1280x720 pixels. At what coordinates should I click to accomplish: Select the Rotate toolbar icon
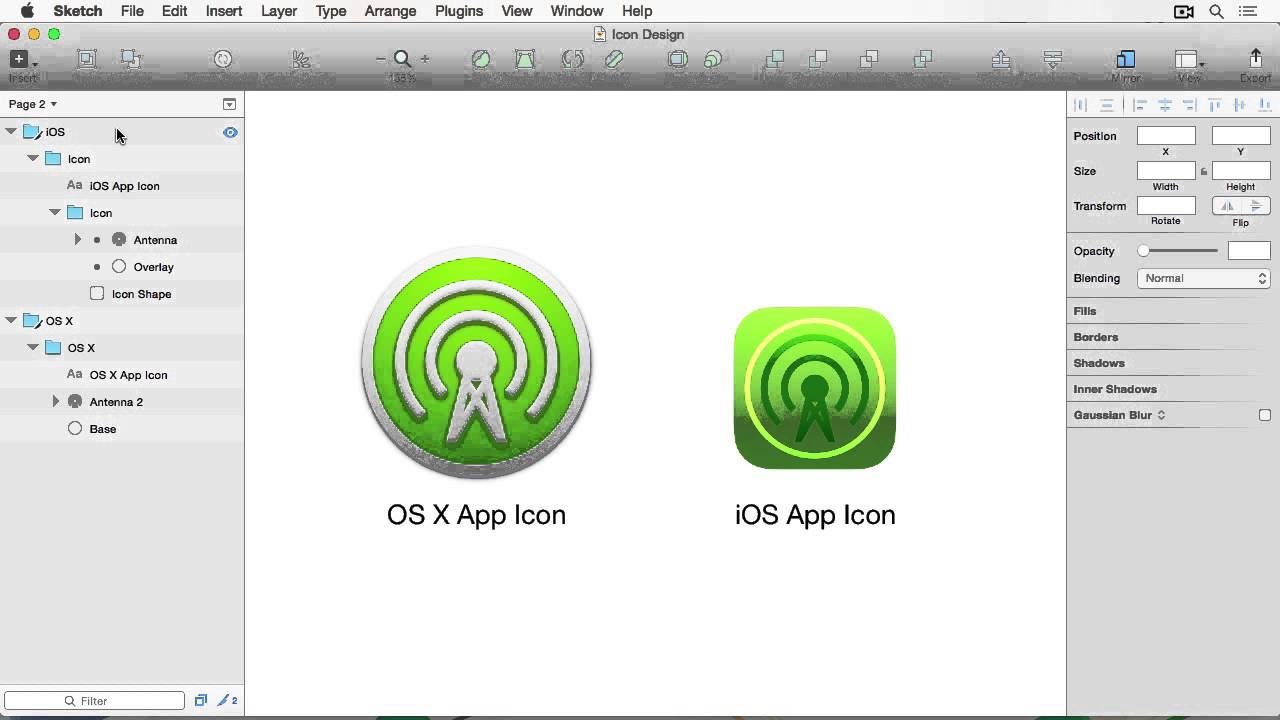pyautogui.click(x=572, y=60)
